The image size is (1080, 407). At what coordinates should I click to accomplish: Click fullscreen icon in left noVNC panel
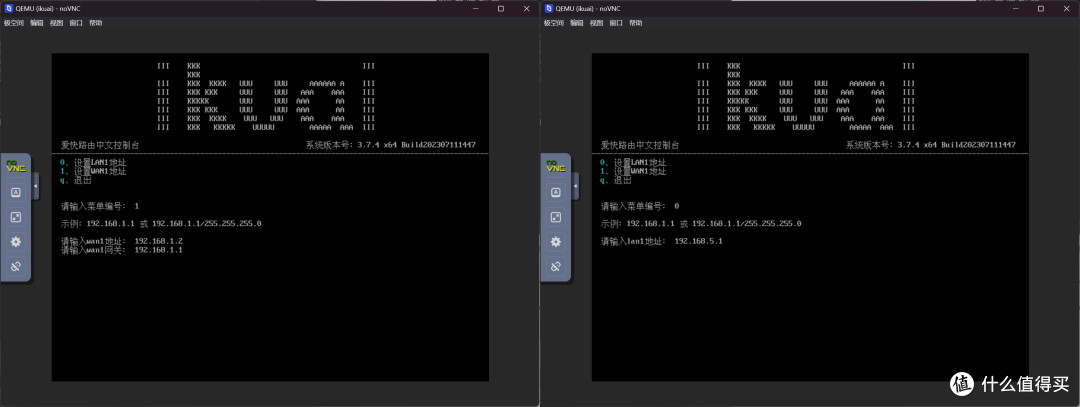15,218
